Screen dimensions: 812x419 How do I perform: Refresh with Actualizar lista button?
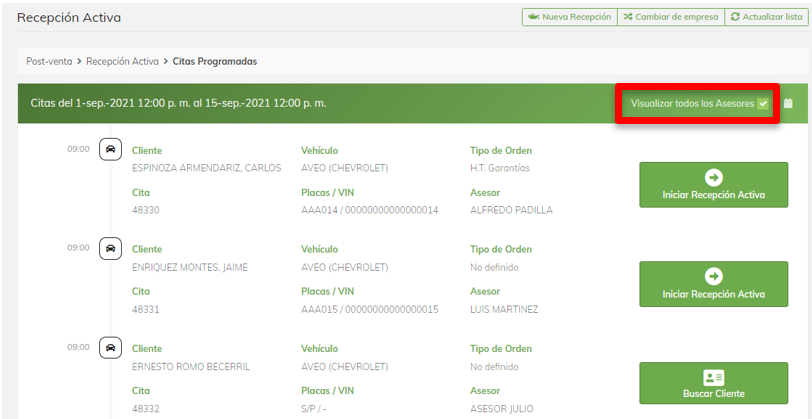(765, 17)
